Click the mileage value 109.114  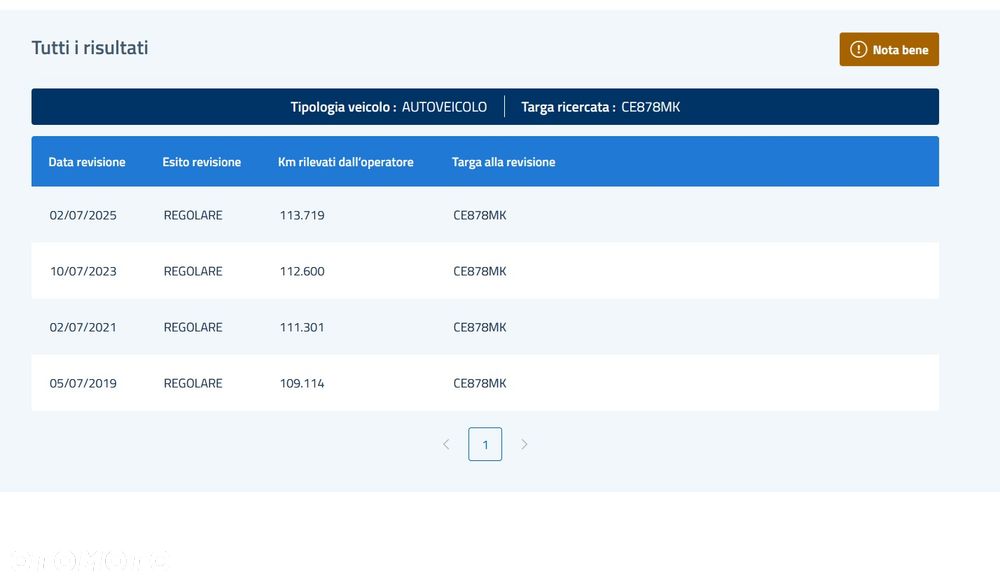pyautogui.click(x=302, y=383)
